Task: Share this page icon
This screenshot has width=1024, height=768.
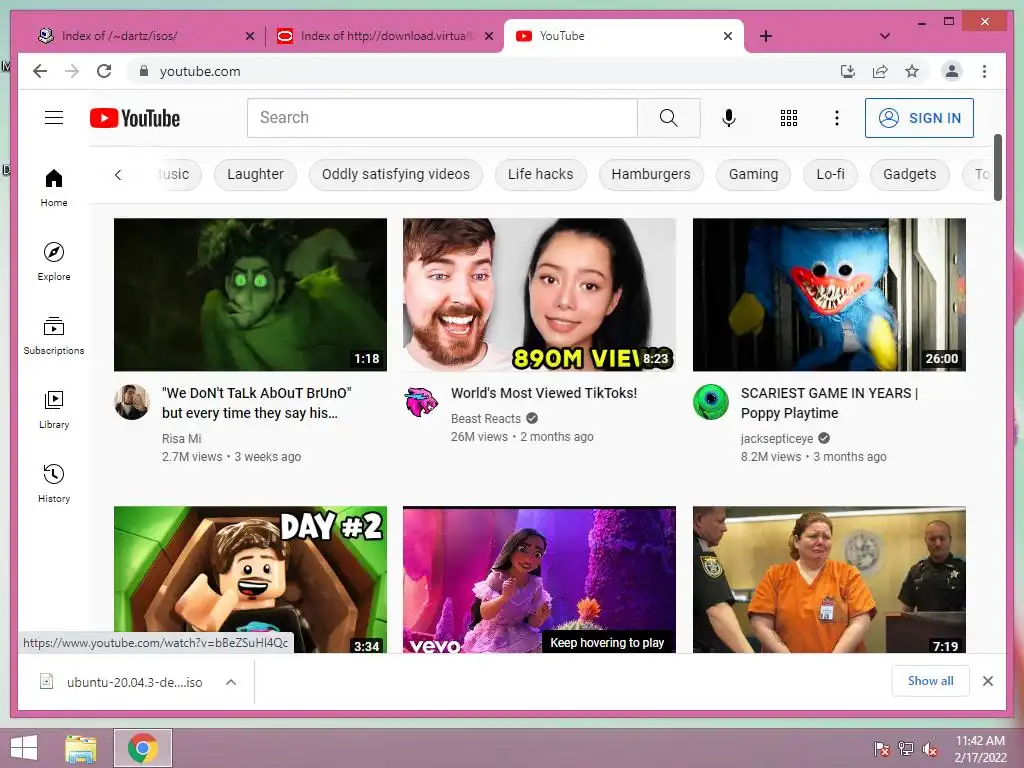Action: 880,71
